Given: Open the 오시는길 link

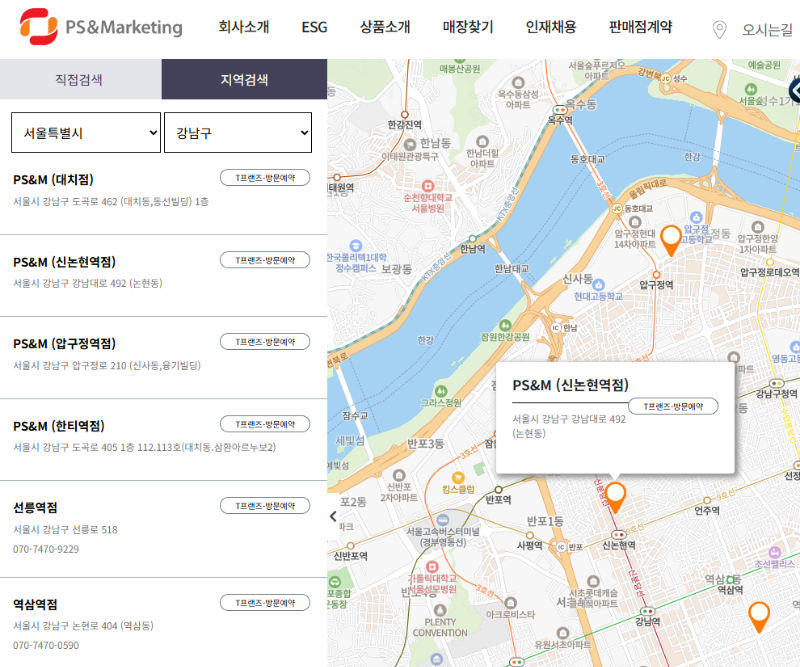Looking at the screenshot, I should coord(767,30).
